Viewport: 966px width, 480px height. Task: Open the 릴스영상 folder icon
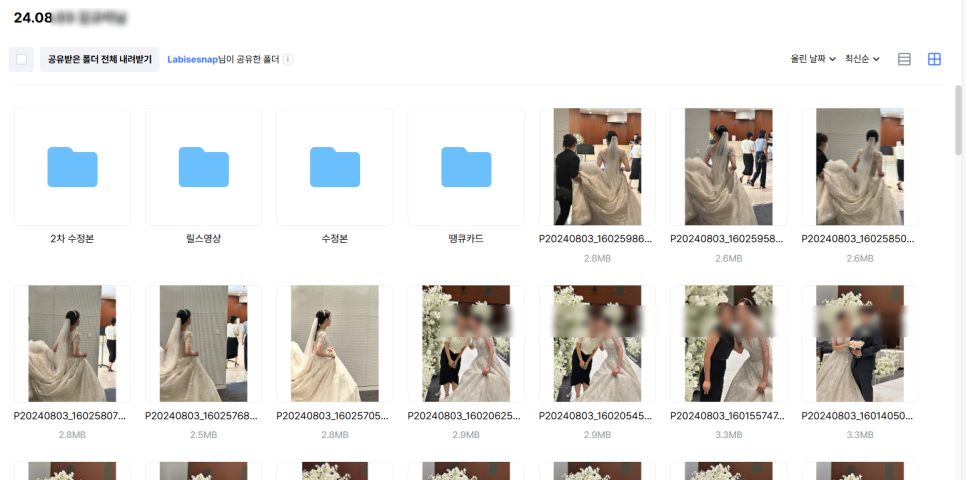pos(203,167)
